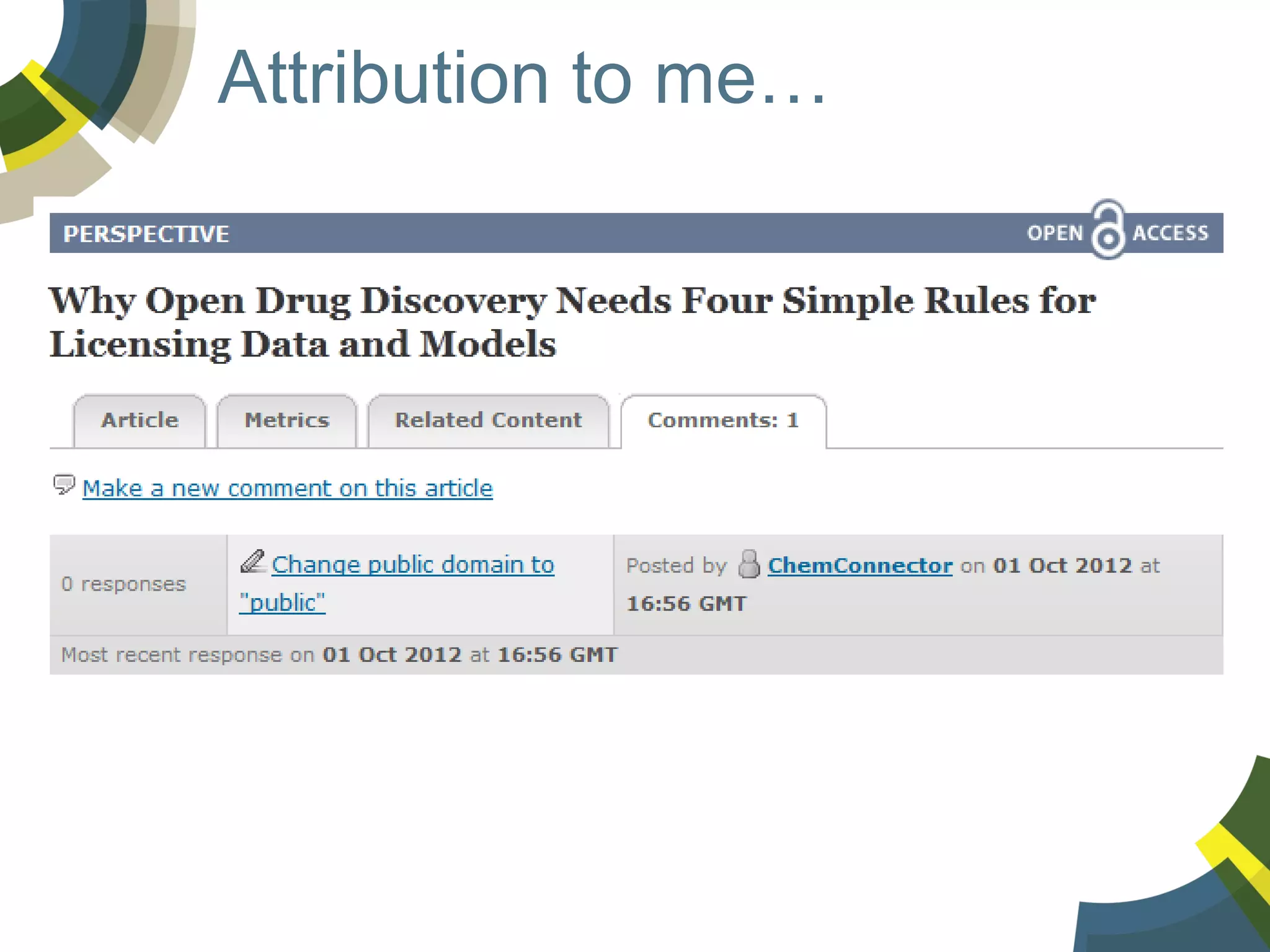Open the Article tab
This screenshot has height=952, width=1270.
(x=140, y=421)
